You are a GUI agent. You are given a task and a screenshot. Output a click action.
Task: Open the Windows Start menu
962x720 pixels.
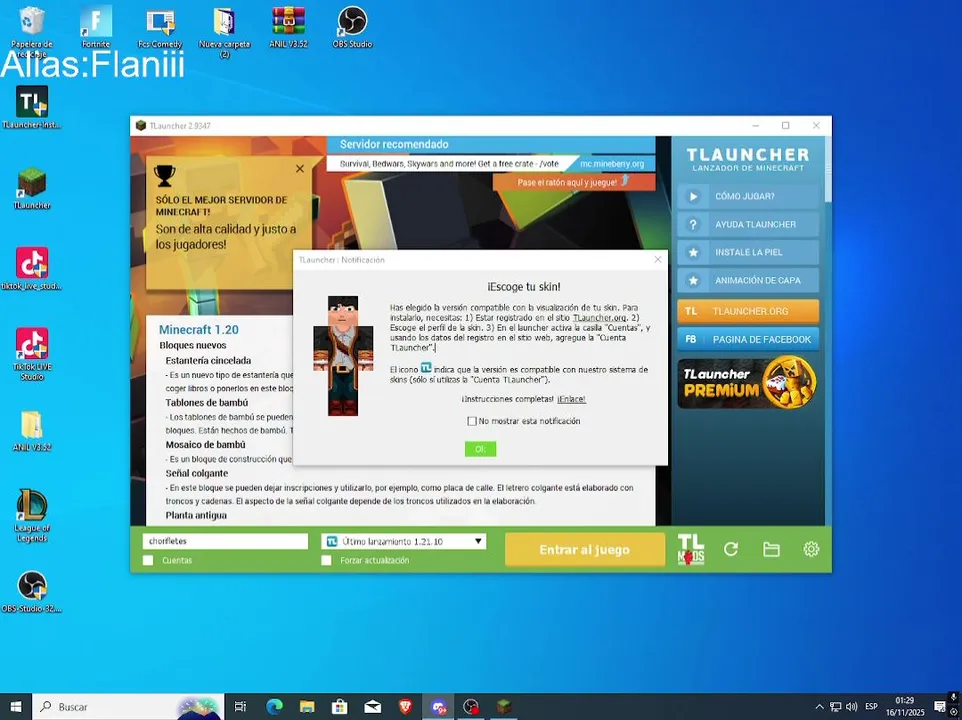15,707
